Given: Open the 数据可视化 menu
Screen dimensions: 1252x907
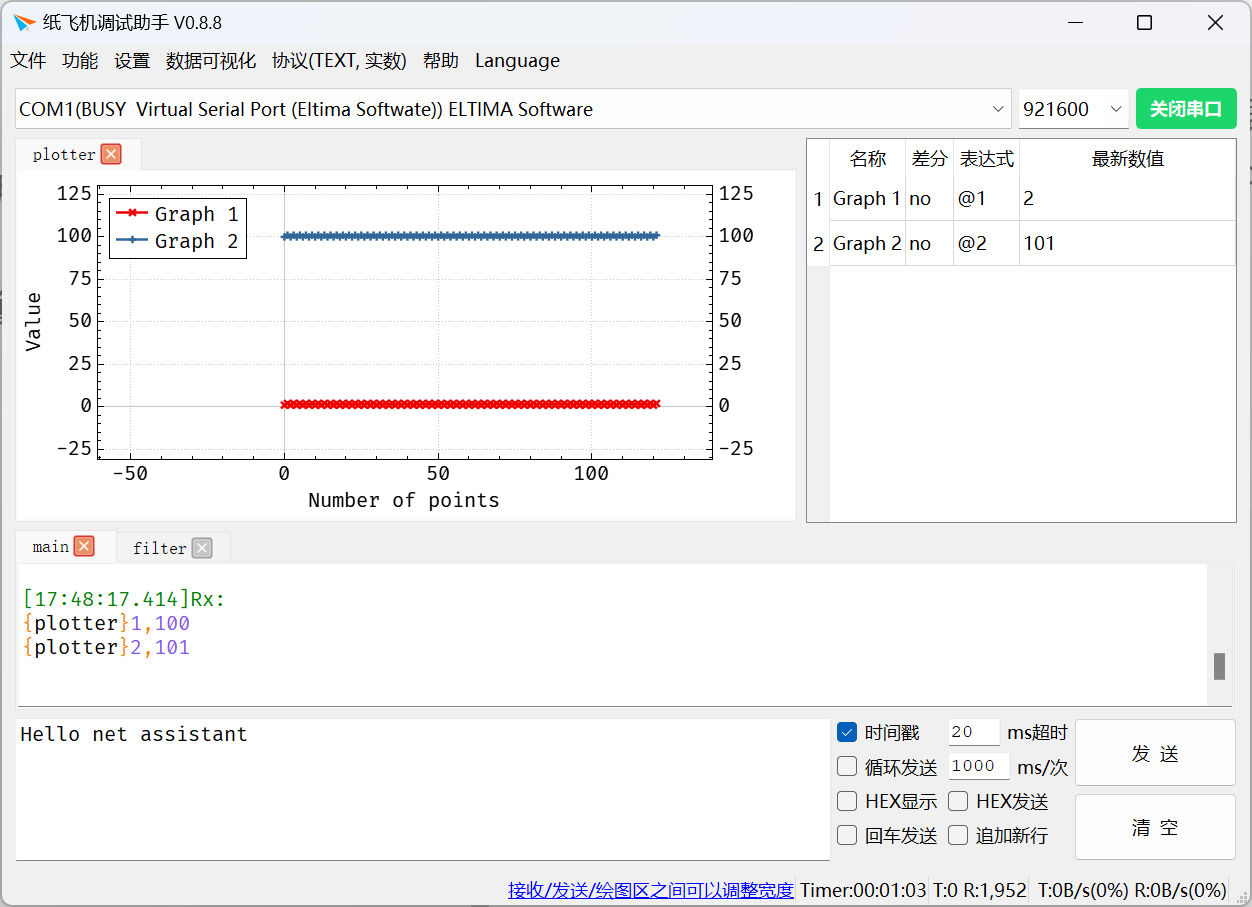Looking at the screenshot, I should click(x=211, y=60).
